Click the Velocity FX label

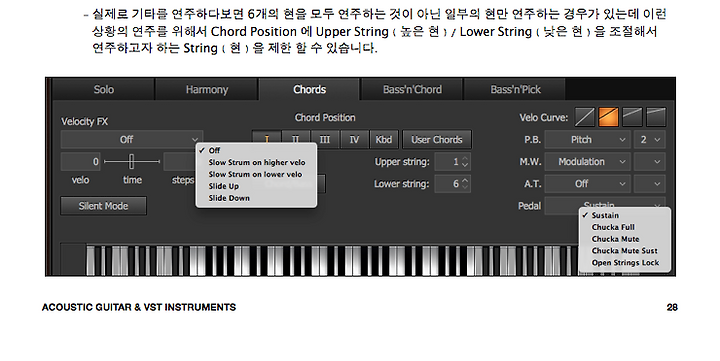[x=84, y=122]
